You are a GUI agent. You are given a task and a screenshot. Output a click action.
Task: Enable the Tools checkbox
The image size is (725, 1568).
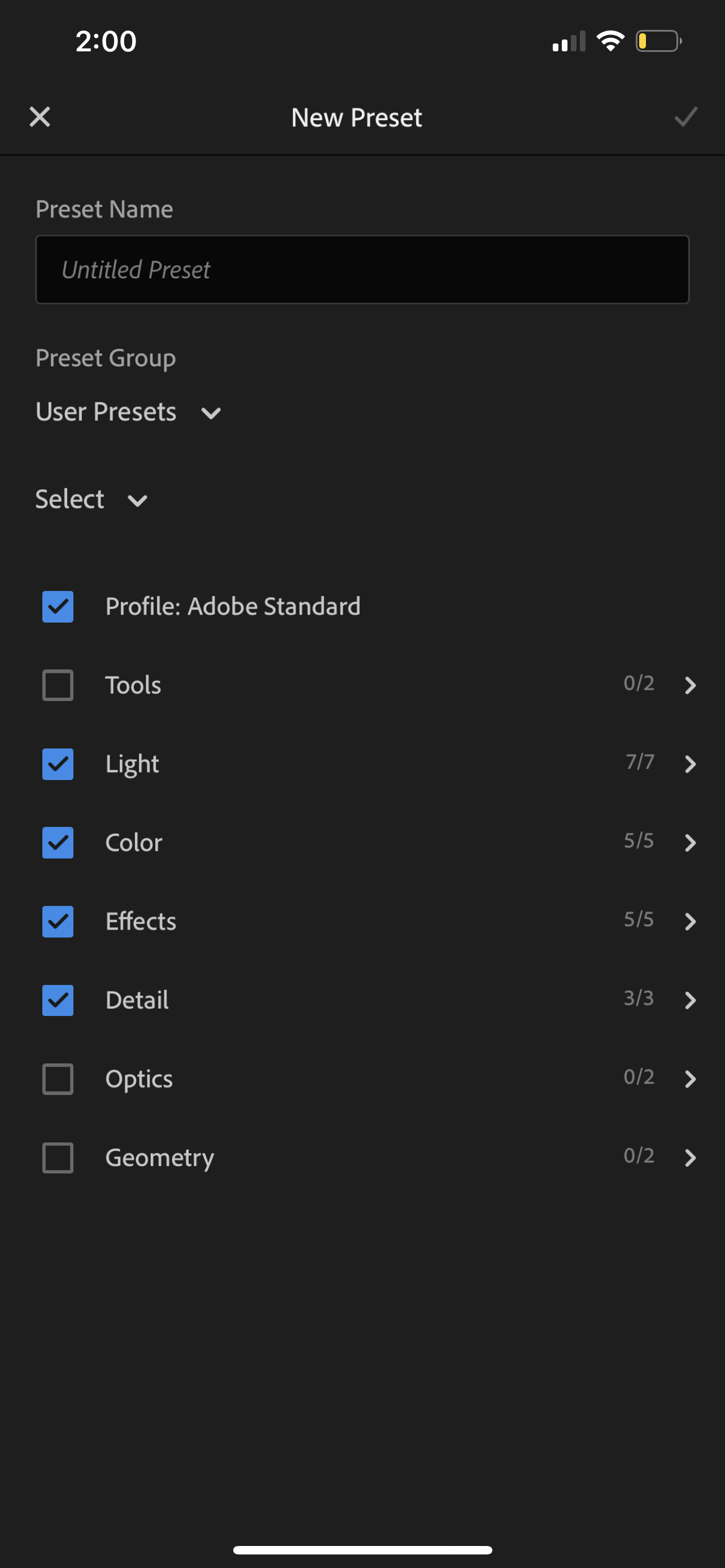coord(58,685)
